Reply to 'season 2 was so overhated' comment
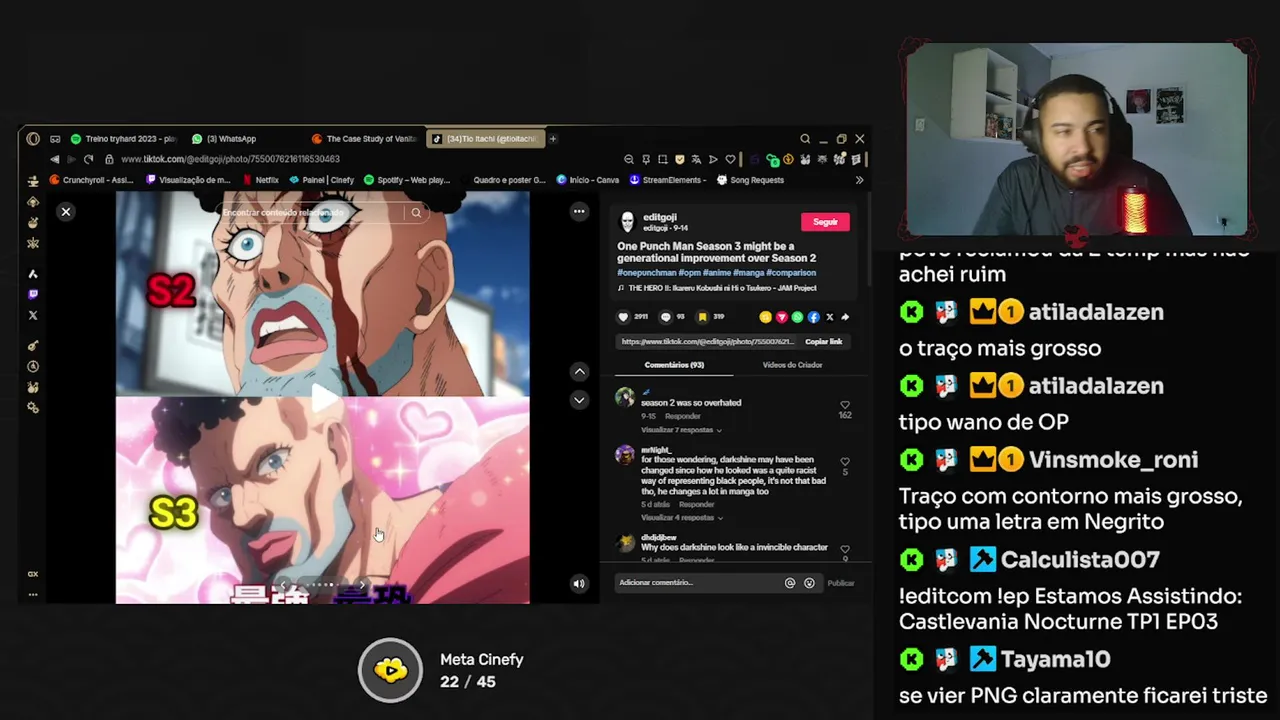The height and width of the screenshot is (720, 1280). [683, 416]
